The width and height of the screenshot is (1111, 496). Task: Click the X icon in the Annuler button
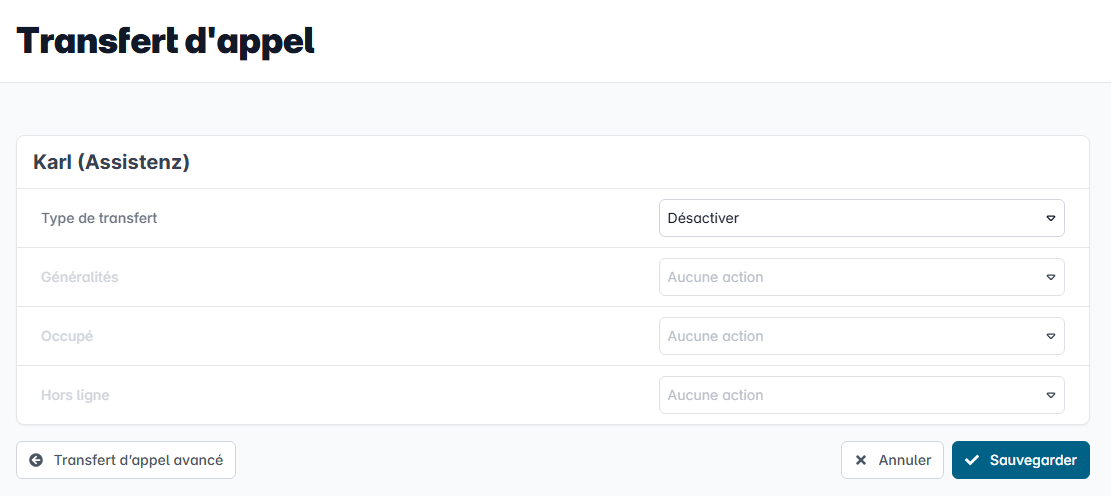point(861,461)
